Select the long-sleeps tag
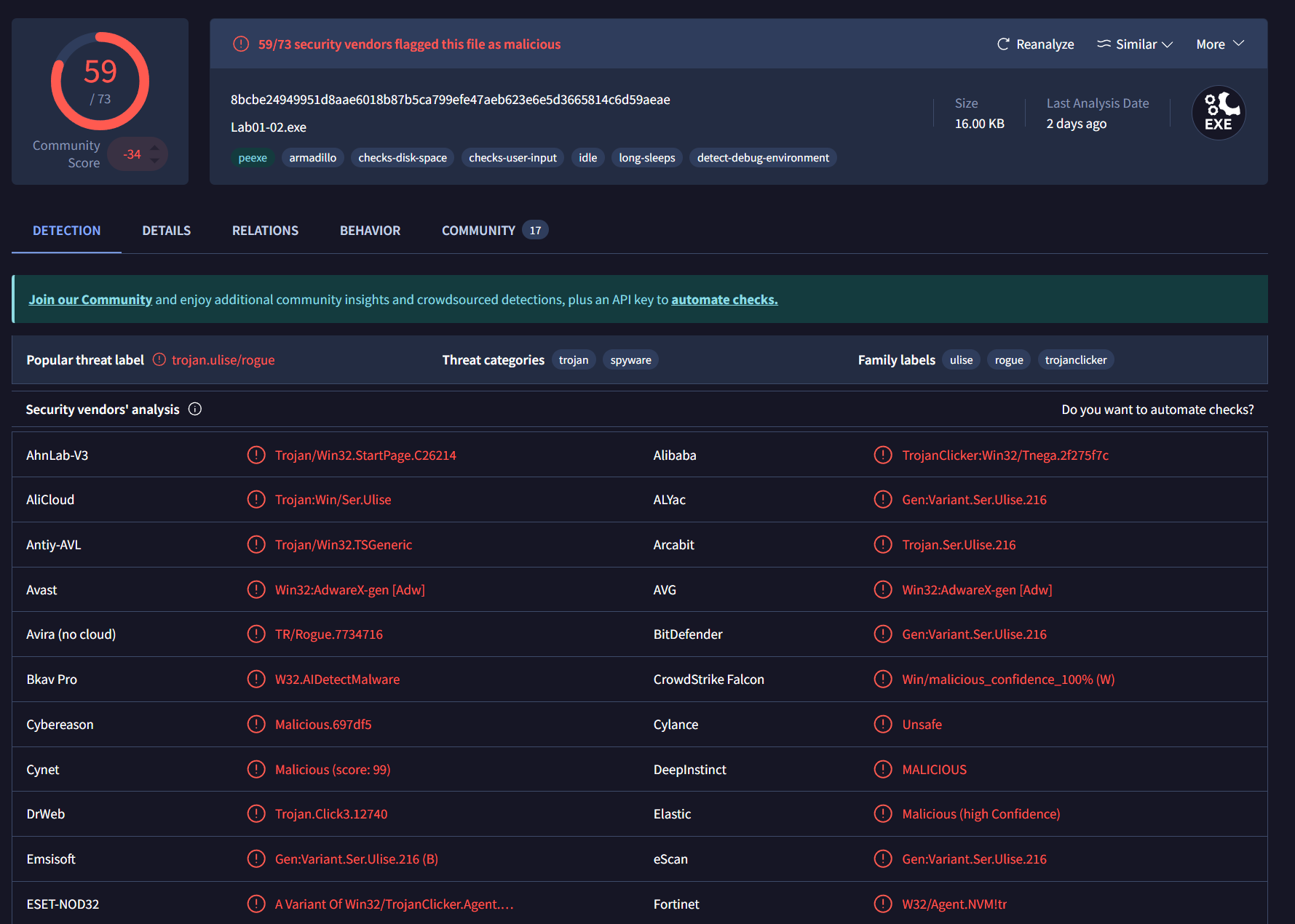 [x=647, y=158]
